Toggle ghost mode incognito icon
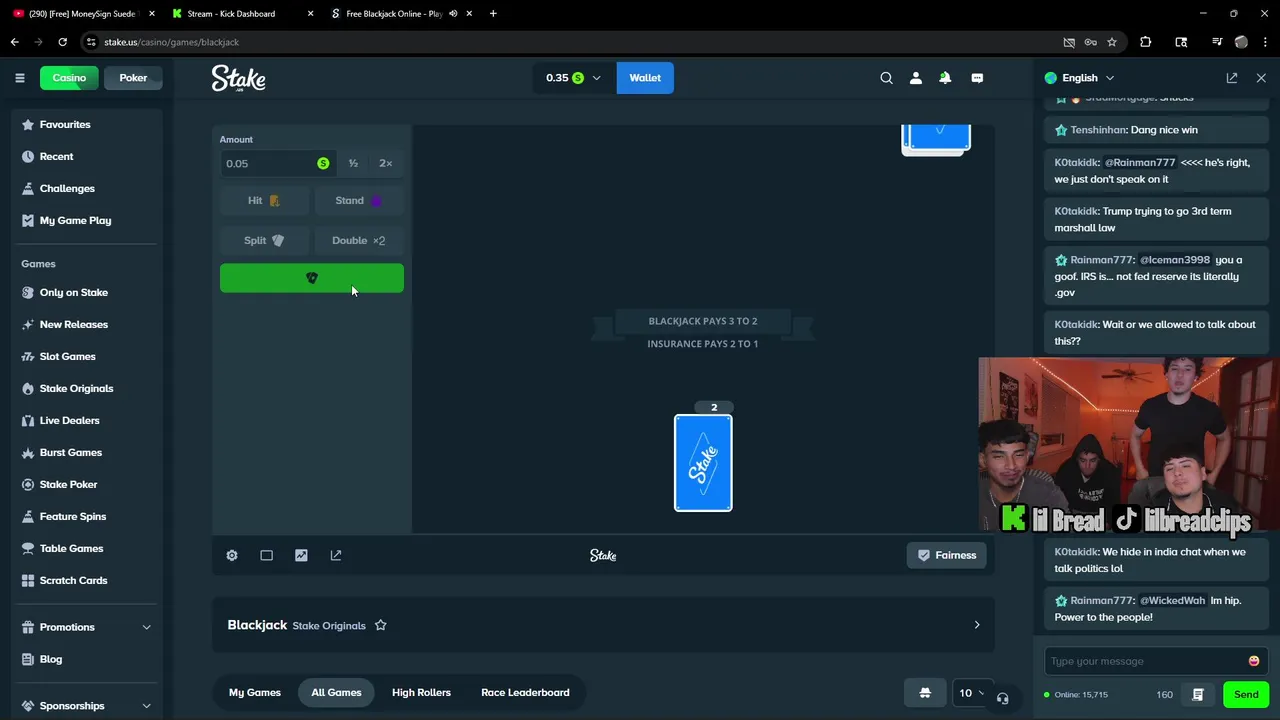 click(x=925, y=693)
